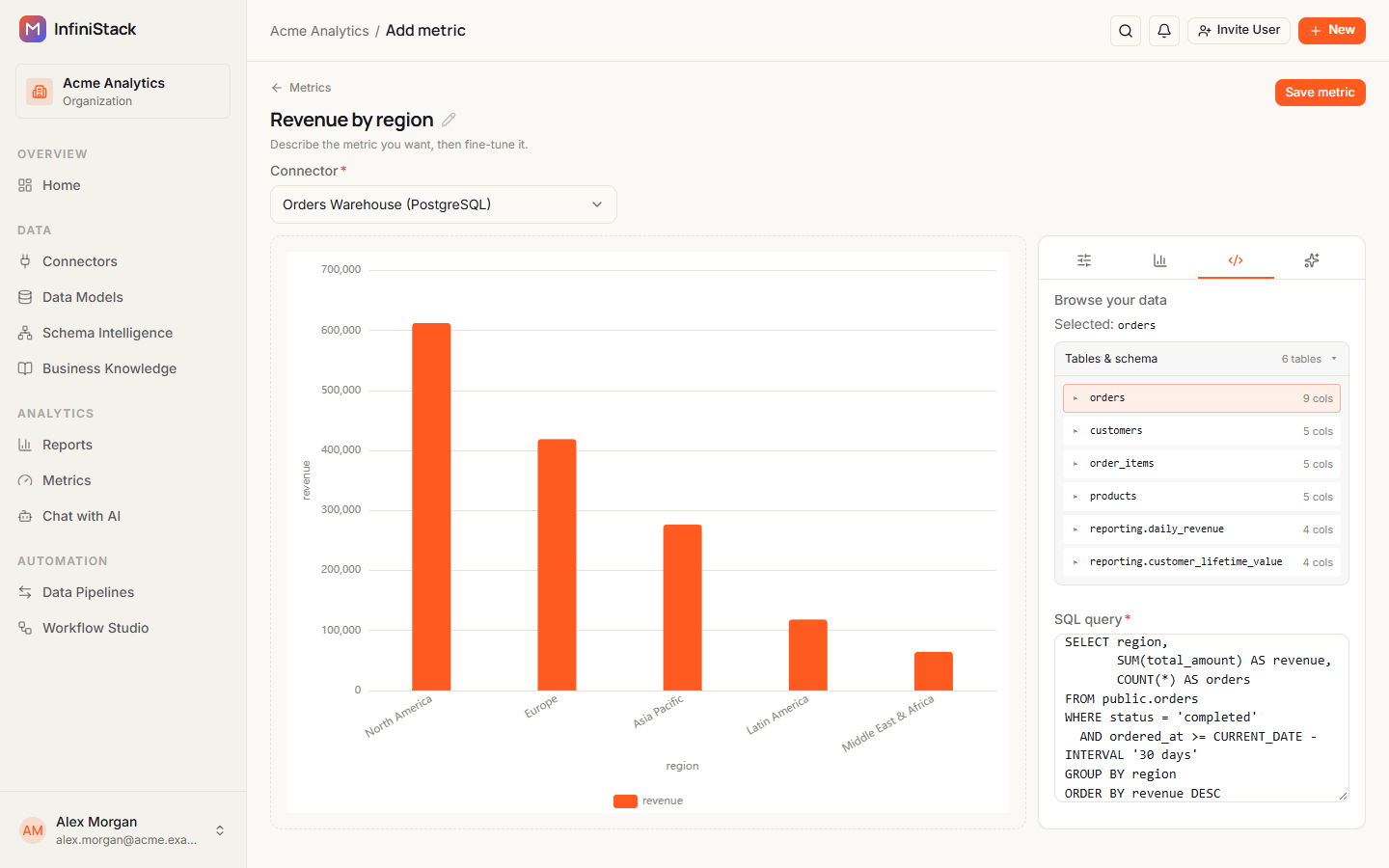Expand the order_items table row
1389x868 pixels.
pyautogui.click(x=1202, y=464)
